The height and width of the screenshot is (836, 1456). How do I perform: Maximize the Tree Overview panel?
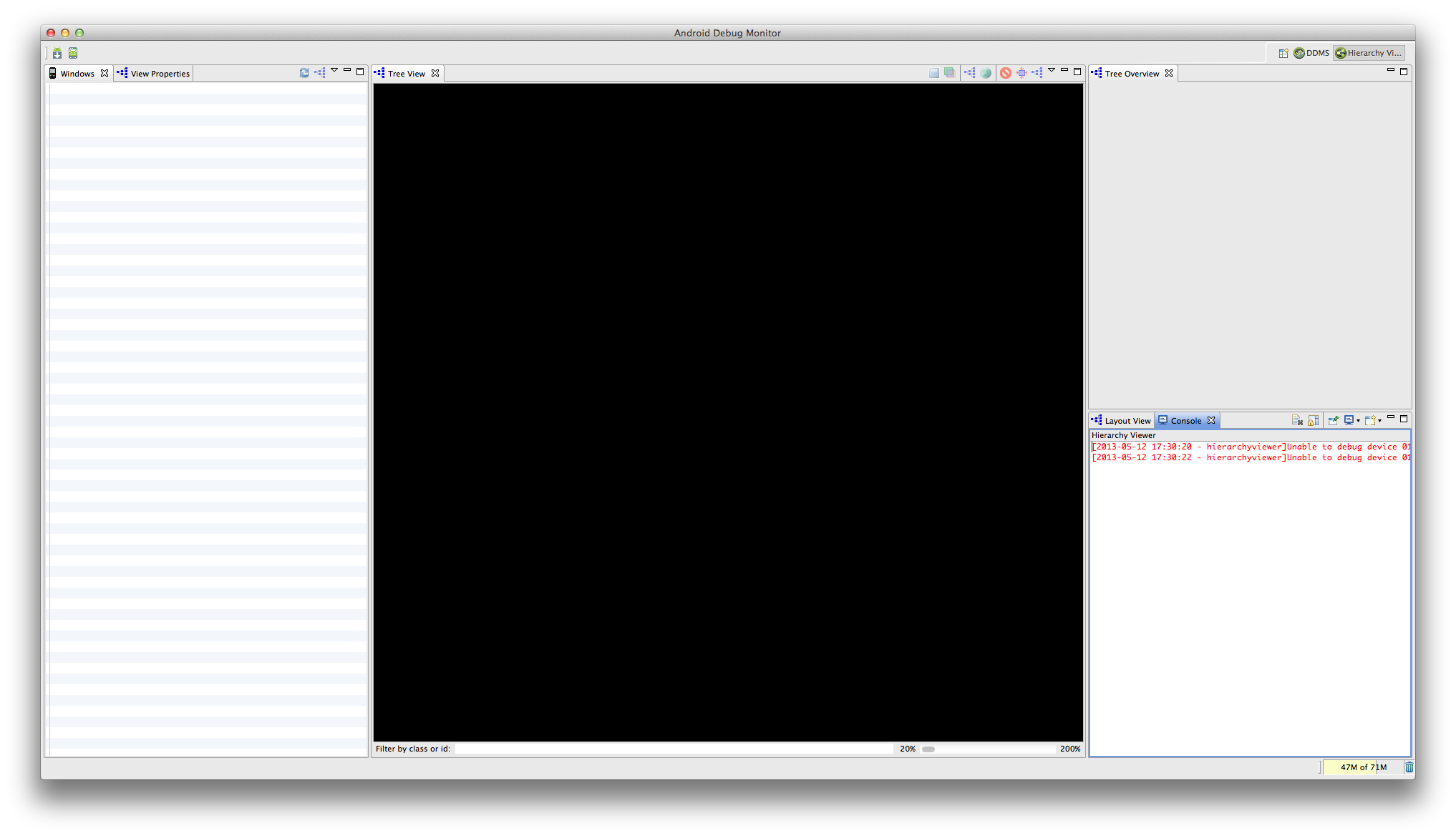click(1404, 72)
